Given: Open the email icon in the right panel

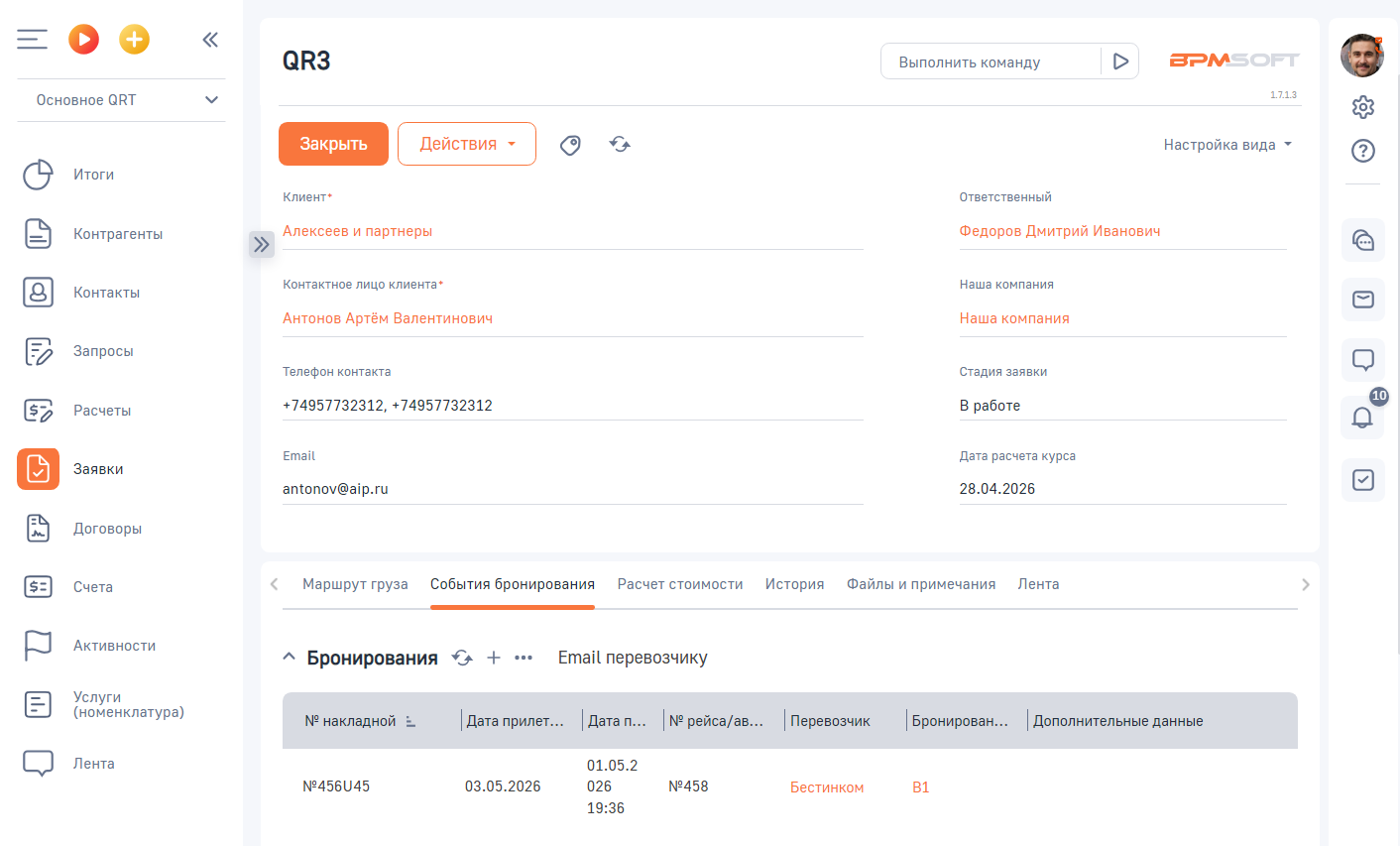Looking at the screenshot, I should tap(1362, 300).
